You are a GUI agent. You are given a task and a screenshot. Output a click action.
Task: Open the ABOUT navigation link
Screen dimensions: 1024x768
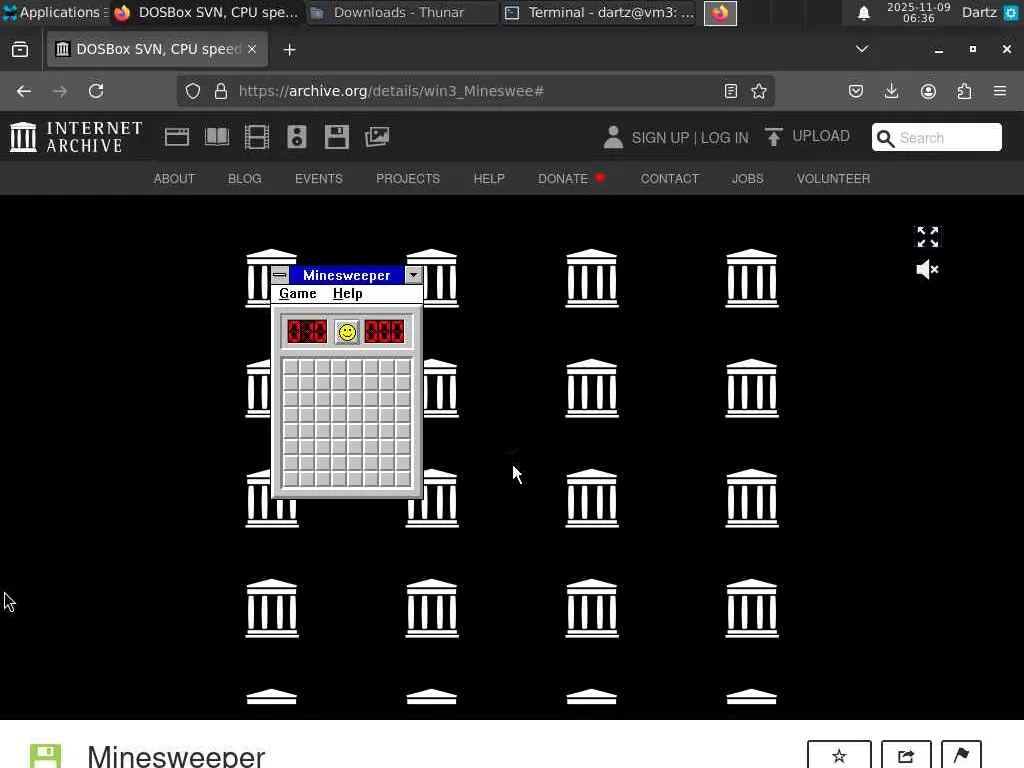(x=174, y=178)
